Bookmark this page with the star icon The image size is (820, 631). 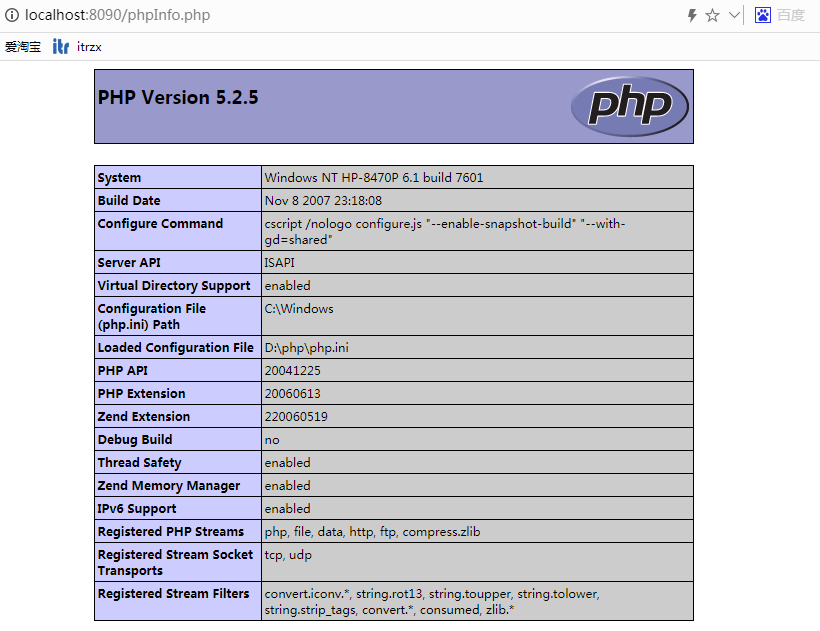(x=712, y=15)
